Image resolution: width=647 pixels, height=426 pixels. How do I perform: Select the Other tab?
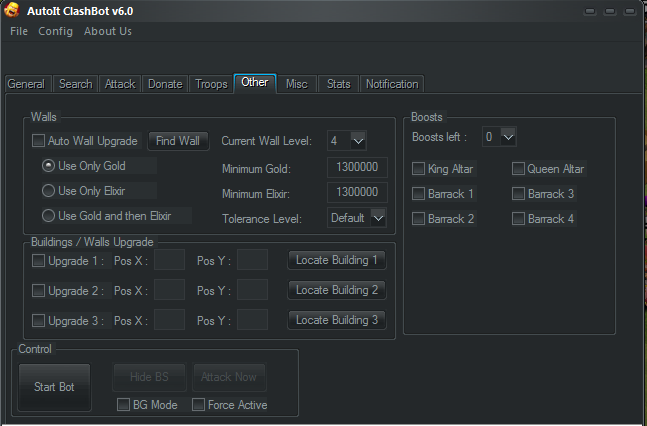[255, 83]
